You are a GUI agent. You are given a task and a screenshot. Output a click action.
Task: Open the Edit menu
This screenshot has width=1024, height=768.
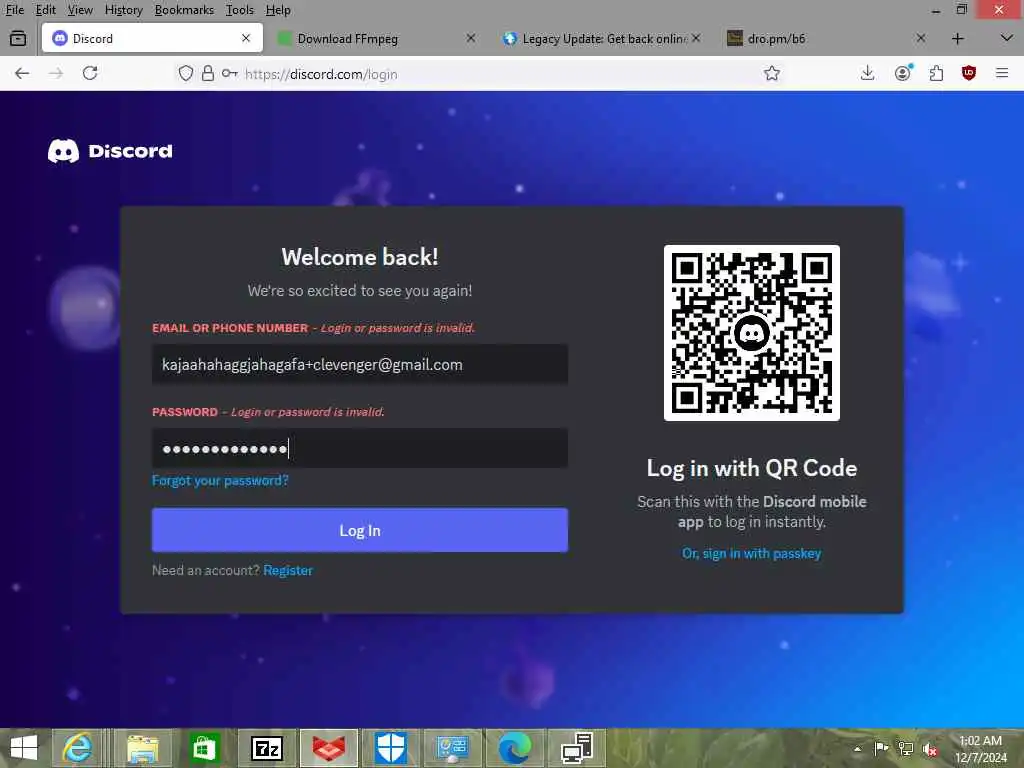pyautogui.click(x=46, y=10)
